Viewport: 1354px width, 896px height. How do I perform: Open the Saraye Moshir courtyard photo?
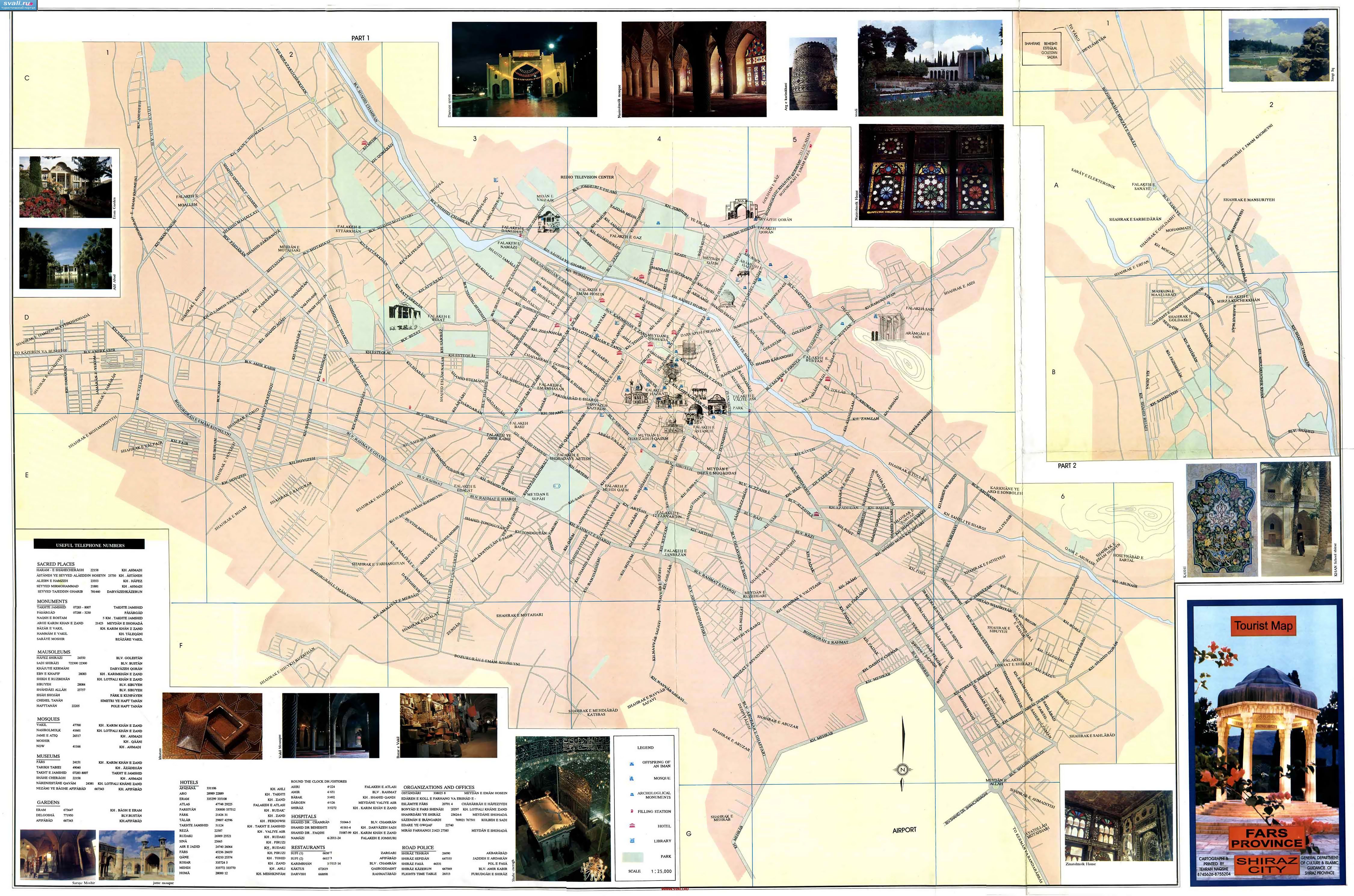tap(58, 854)
